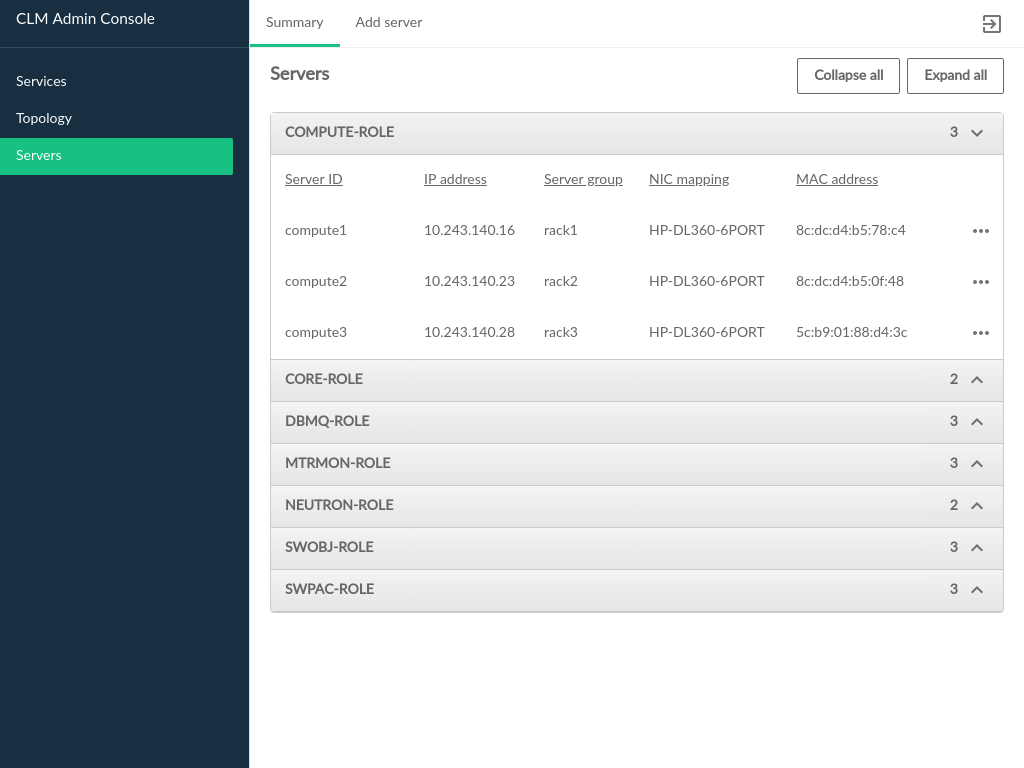Expand the NEUTRON-ROLE section
1024x768 pixels.
tap(977, 506)
